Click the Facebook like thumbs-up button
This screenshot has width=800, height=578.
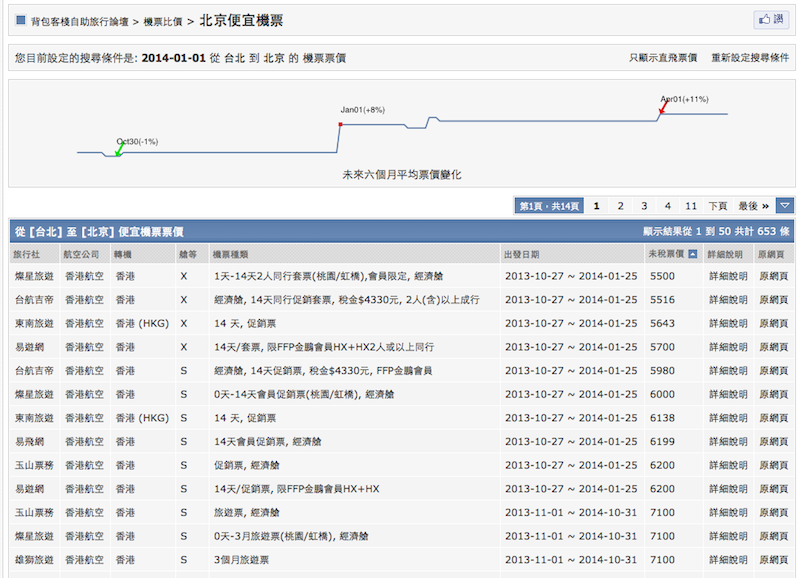771,19
